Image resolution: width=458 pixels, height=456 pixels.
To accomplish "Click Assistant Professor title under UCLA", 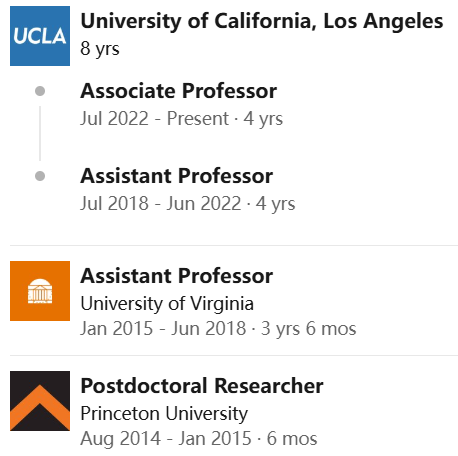I will 177,176.
